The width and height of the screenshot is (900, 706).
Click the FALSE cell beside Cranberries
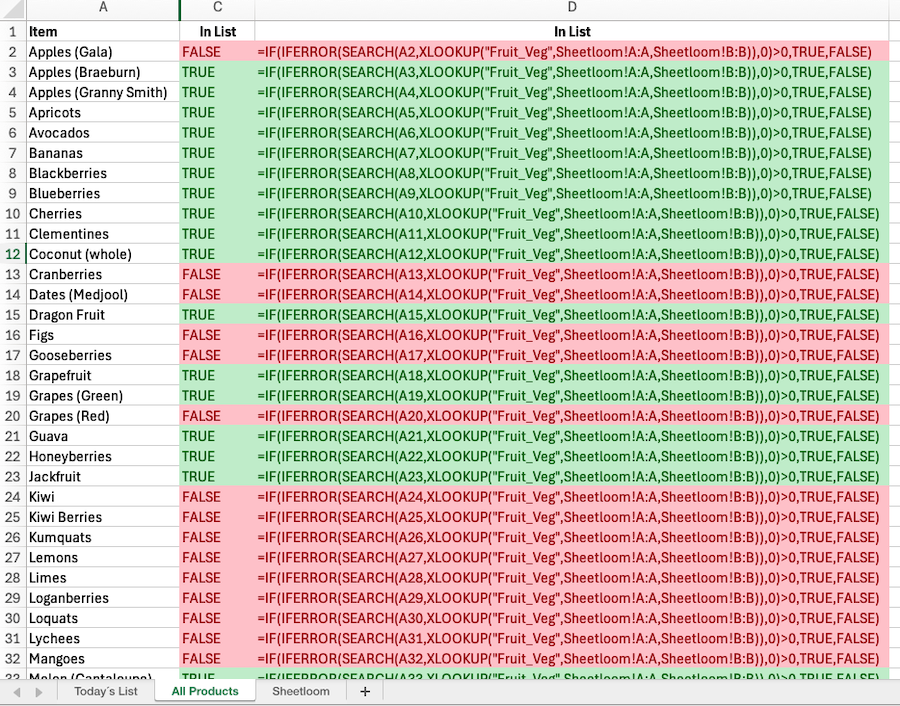tap(218, 274)
